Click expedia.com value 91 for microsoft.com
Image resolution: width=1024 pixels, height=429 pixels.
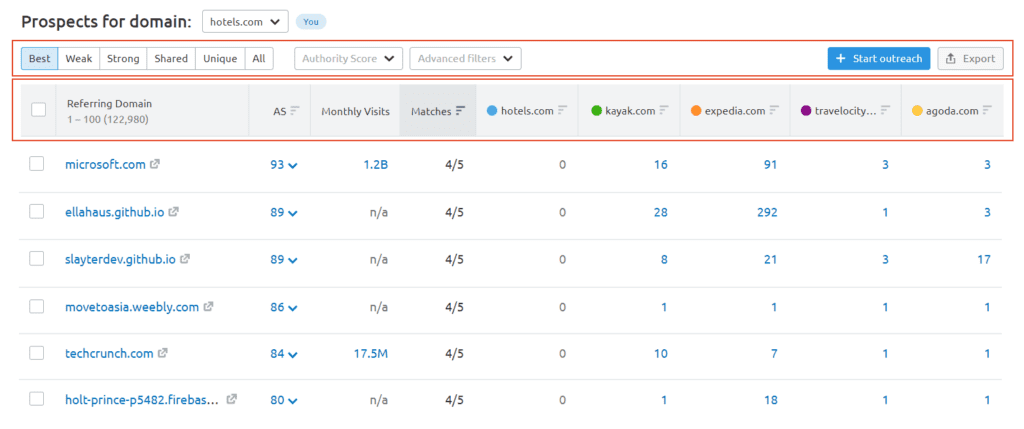tap(771, 165)
